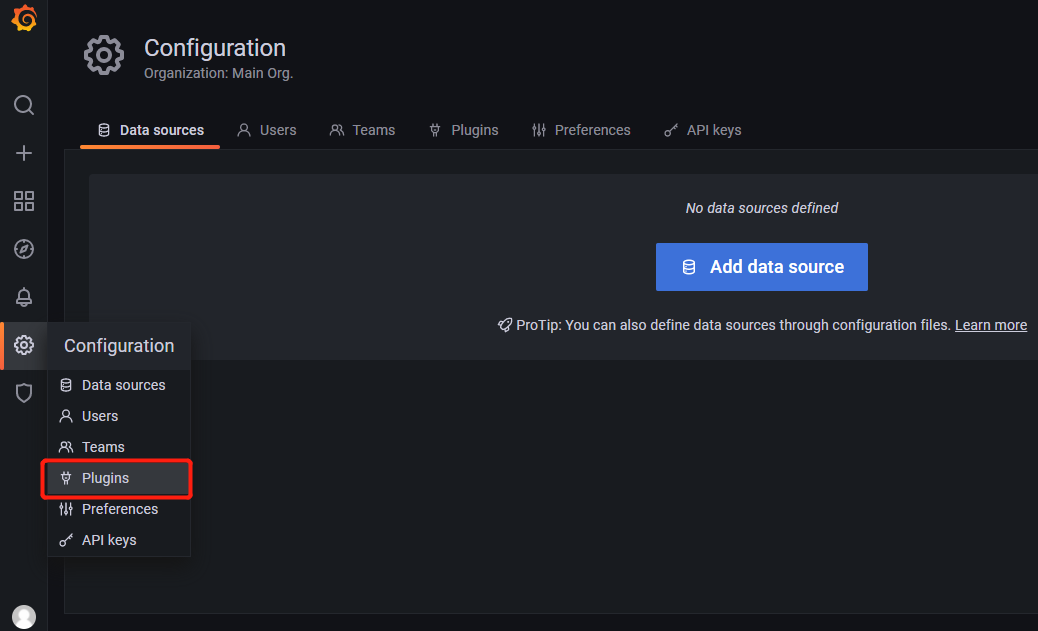Image resolution: width=1038 pixels, height=631 pixels.
Task: Follow the Learn more link
Action: point(991,325)
